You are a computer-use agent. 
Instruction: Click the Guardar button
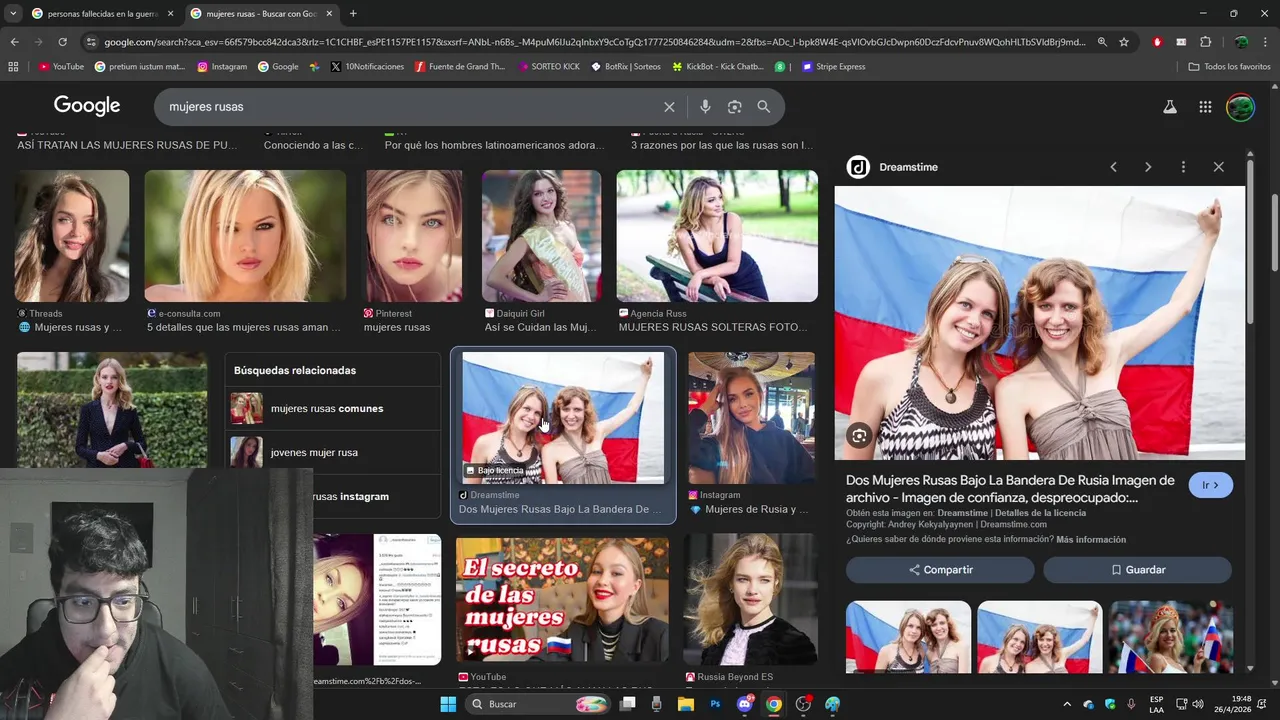1137,570
